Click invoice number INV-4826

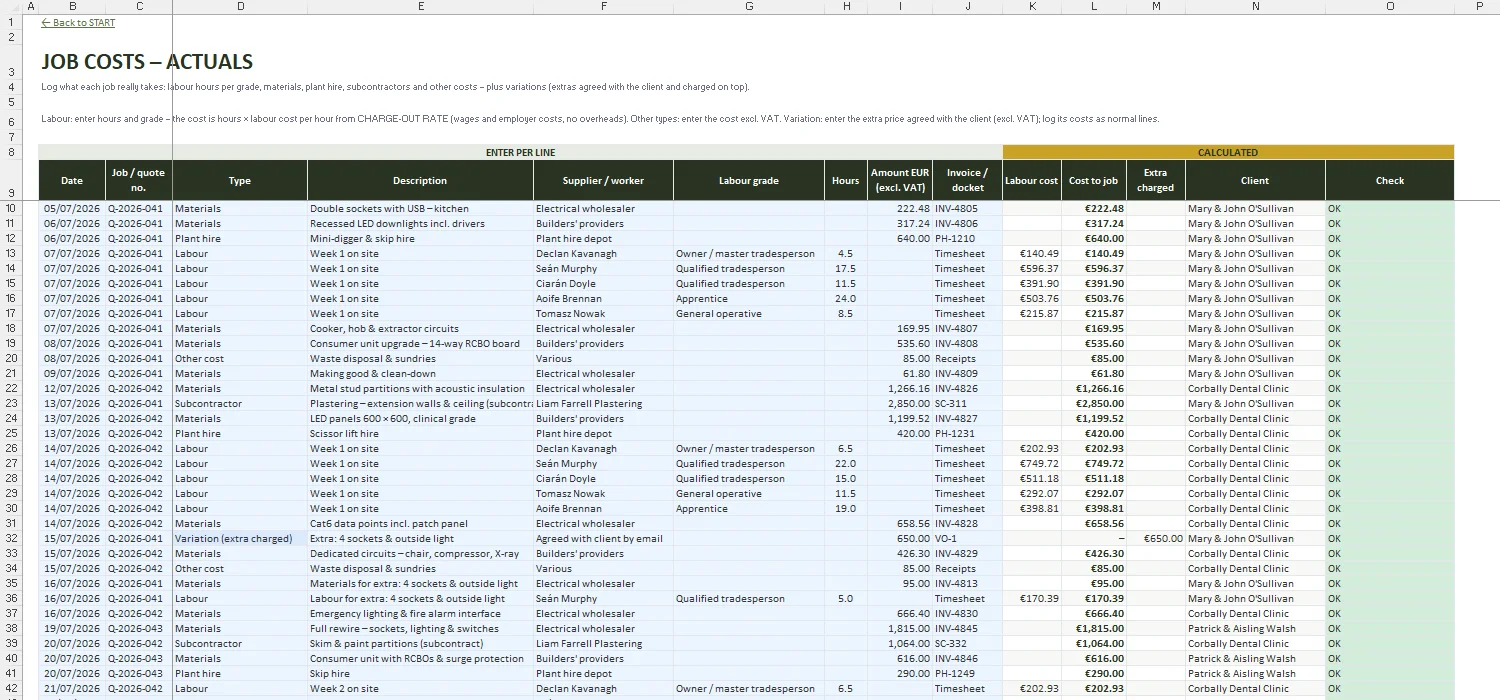(967, 389)
